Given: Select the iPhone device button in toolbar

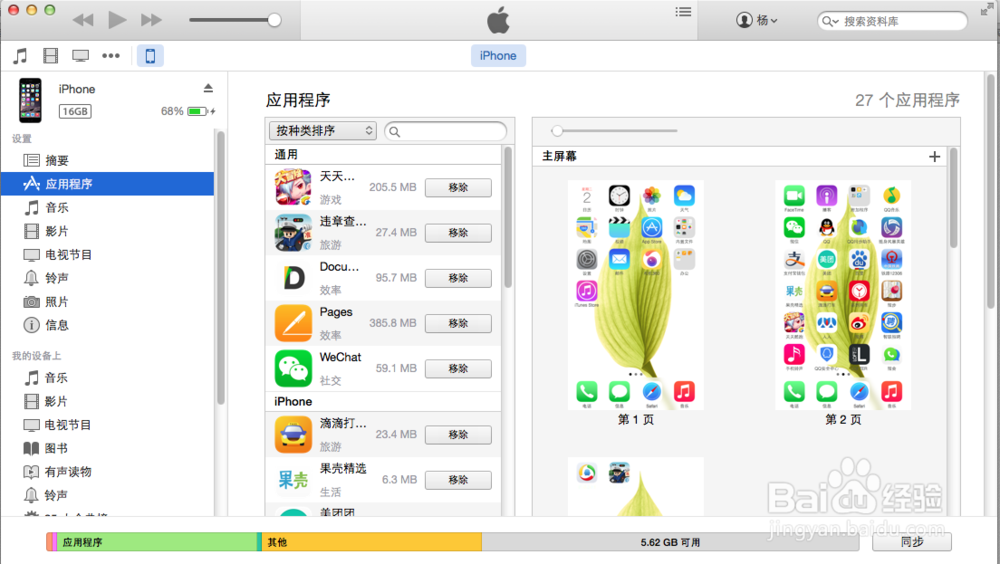Looking at the screenshot, I should 151,56.
